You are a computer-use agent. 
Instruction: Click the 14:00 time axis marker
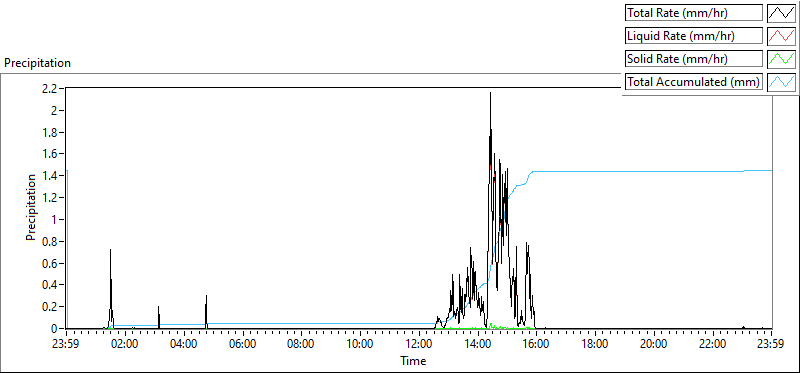coord(478,343)
